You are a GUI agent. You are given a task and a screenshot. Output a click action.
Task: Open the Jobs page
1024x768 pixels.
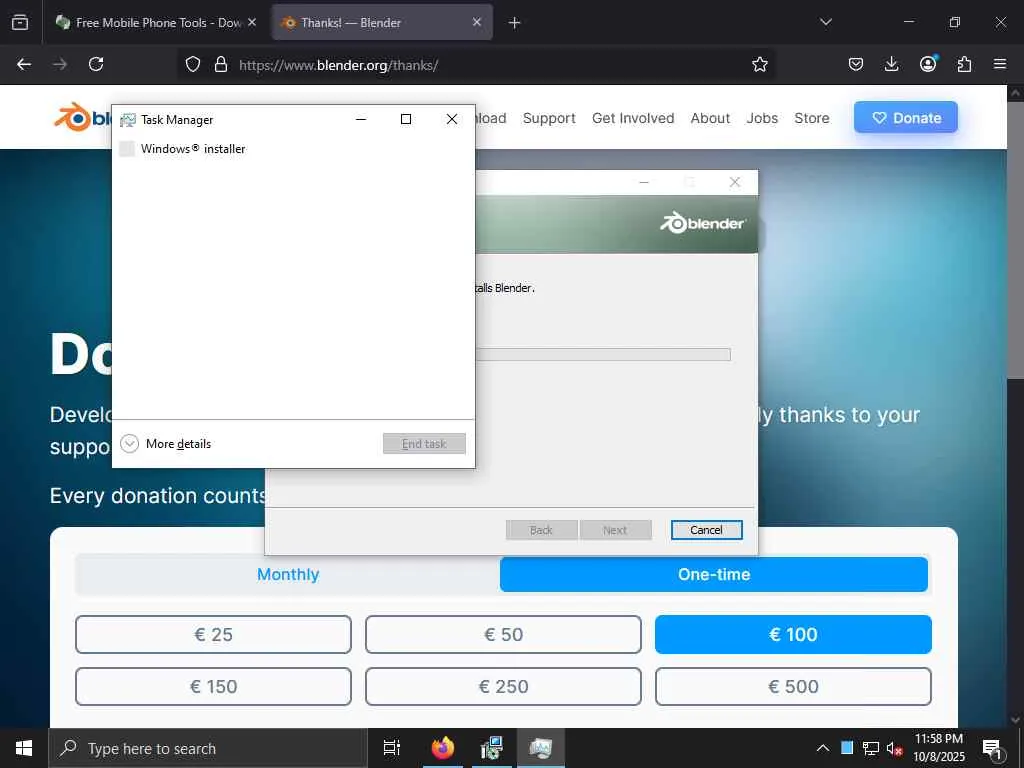pyautogui.click(x=762, y=118)
